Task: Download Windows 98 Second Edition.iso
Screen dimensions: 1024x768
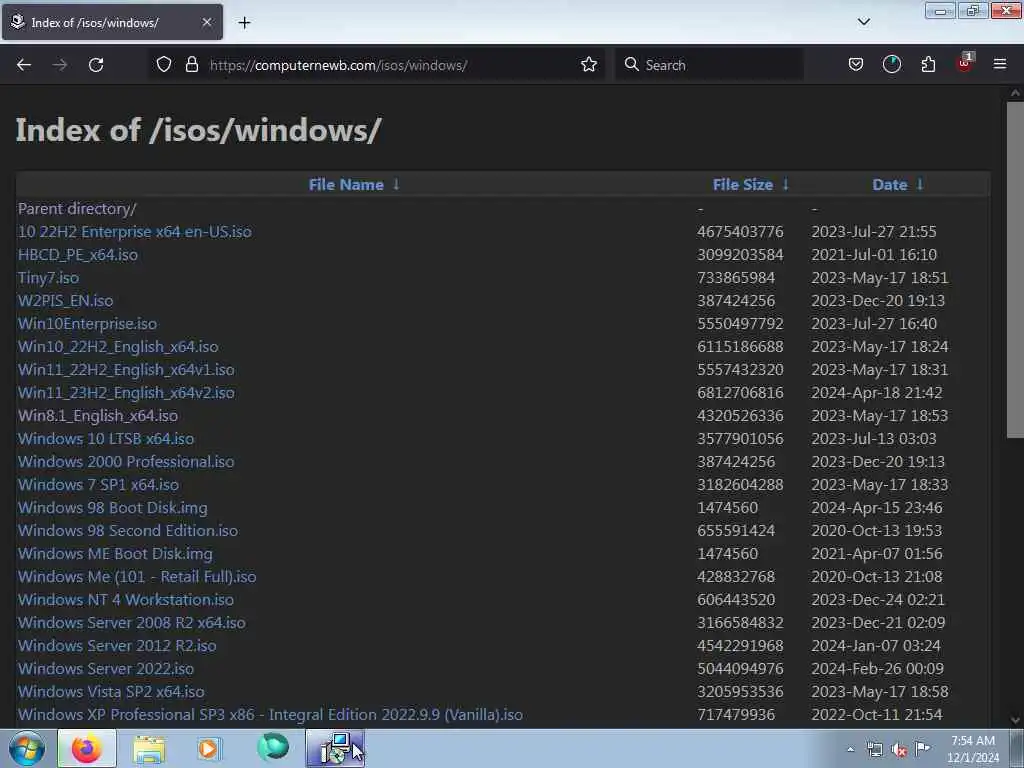Action: click(x=128, y=530)
